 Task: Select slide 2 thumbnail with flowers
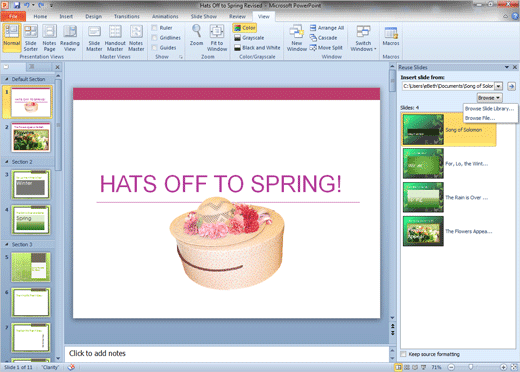tap(31, 137)
